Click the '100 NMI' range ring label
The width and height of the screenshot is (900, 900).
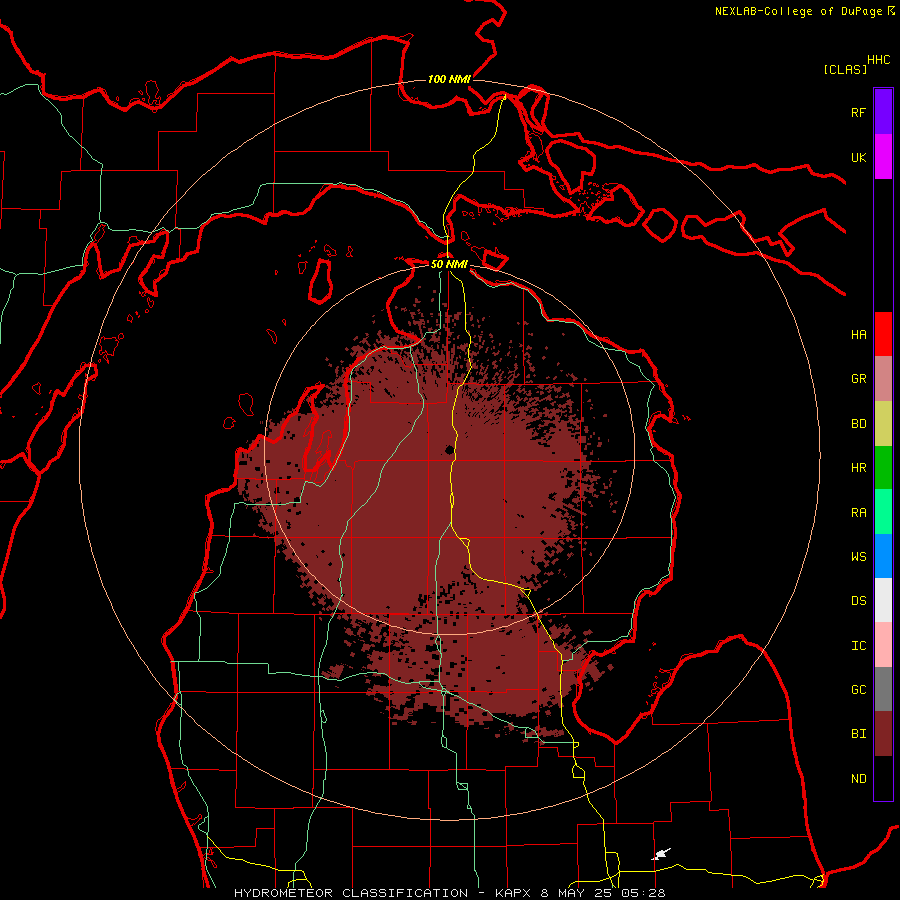point(449,79)
